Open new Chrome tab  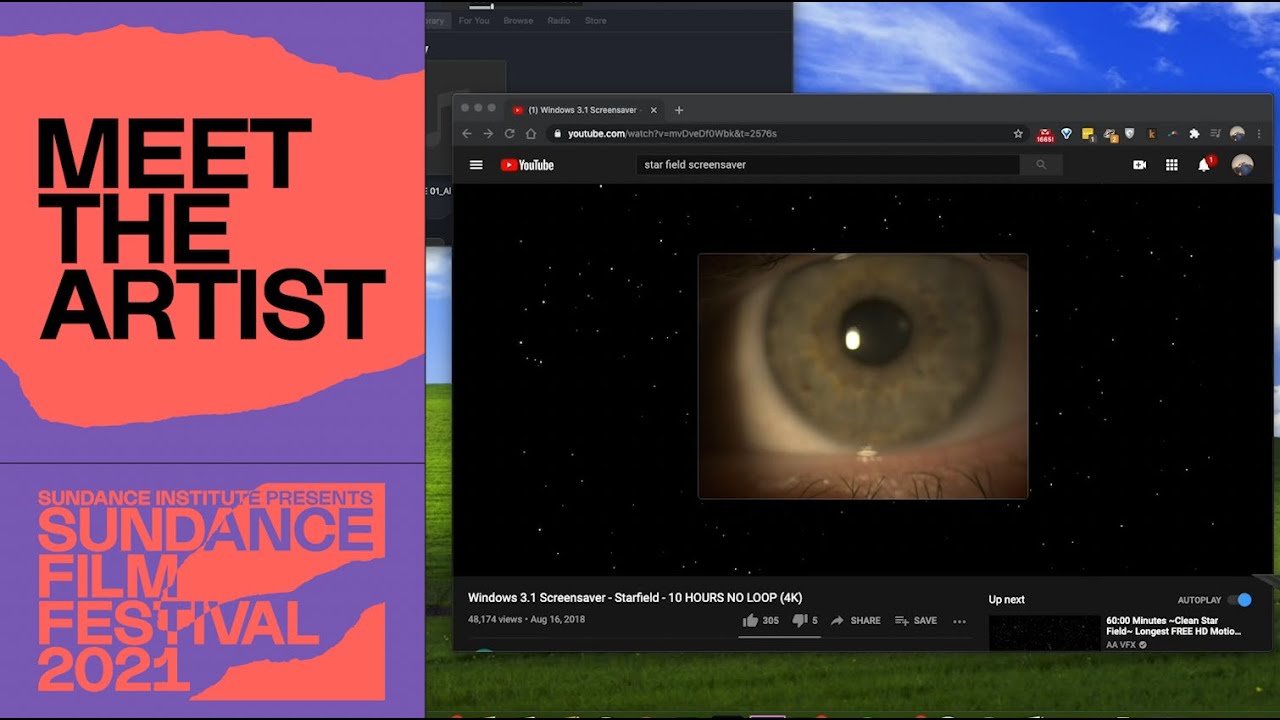[x=679, y=110]
